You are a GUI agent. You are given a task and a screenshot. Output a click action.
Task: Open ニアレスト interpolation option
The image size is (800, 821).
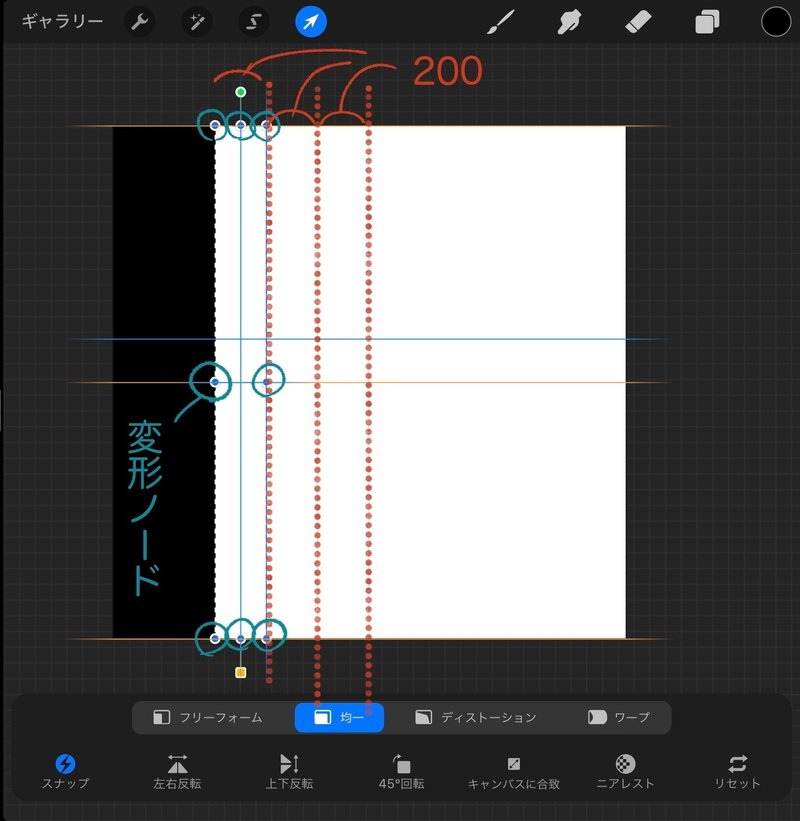[625, 771]
